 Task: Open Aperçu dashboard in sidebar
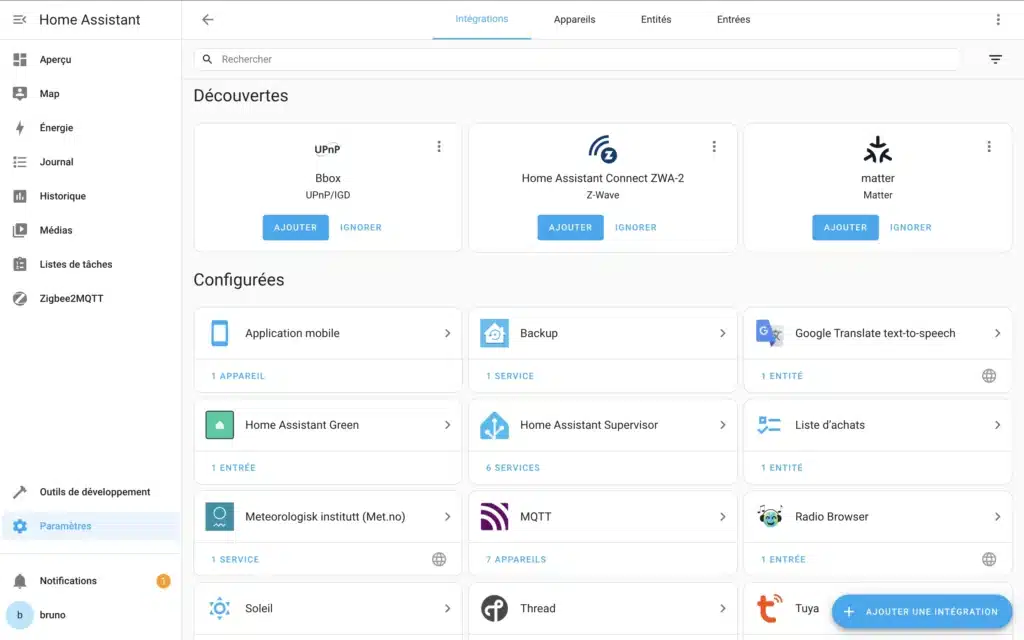(90, 59)
